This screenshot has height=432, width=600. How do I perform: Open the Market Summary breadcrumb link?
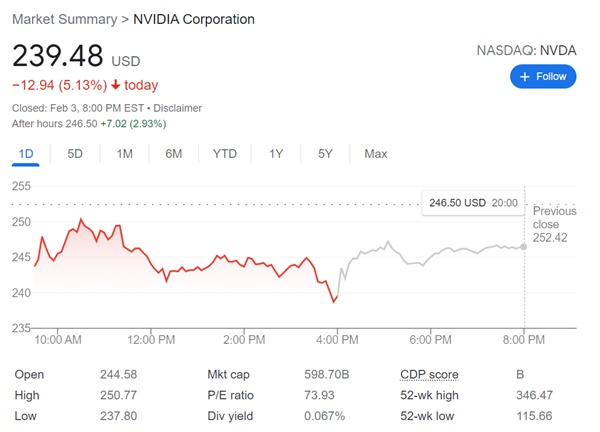[61, 19]
